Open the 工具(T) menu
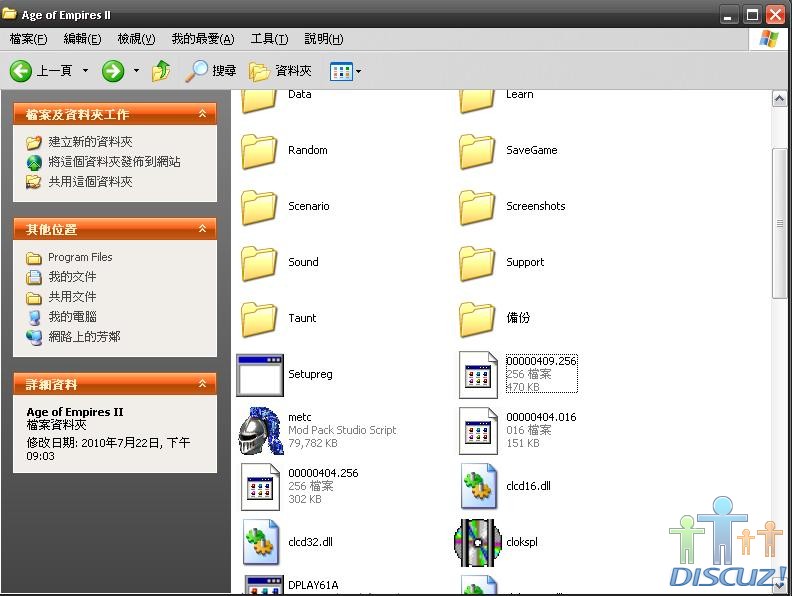Viewport: 792px width, 596px height. pos(269,39)
